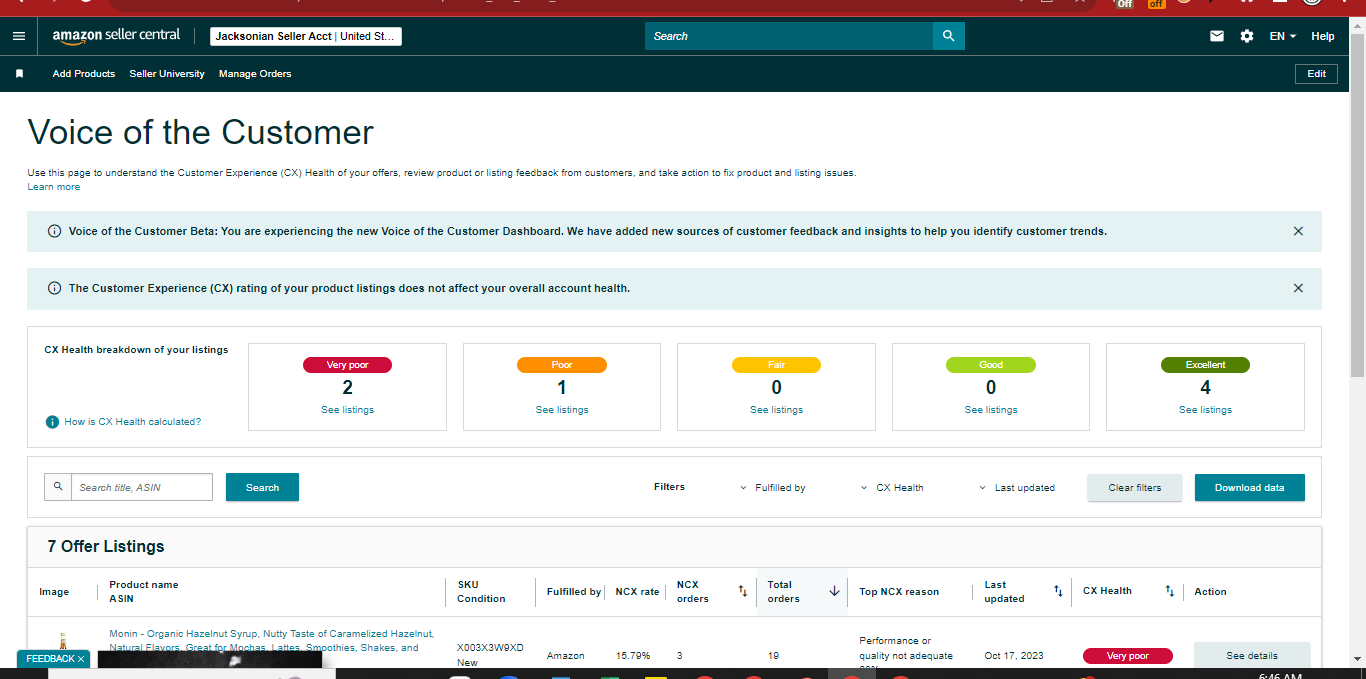
Task: Click the teal Search button
Action: coord(262,487)
